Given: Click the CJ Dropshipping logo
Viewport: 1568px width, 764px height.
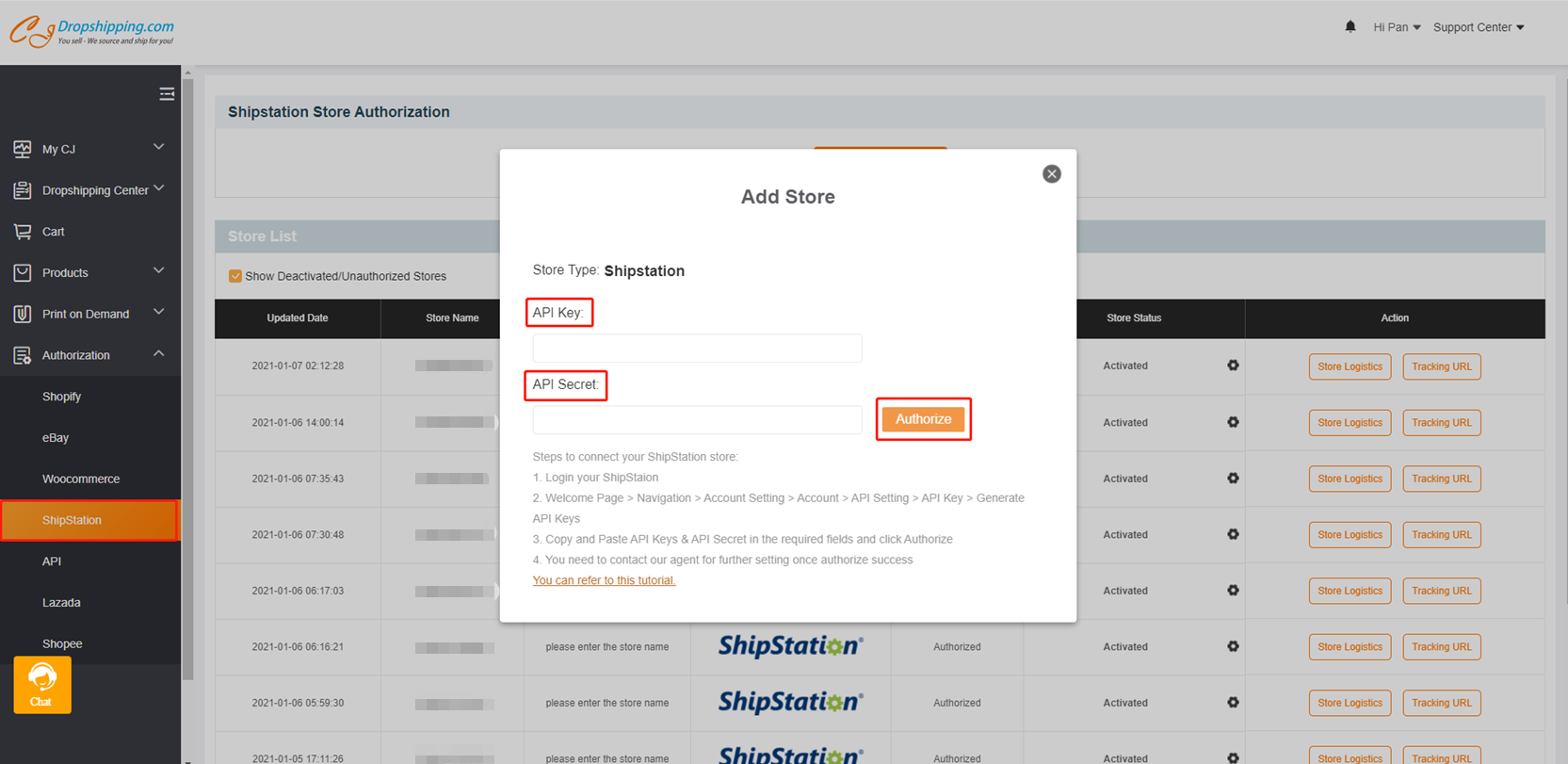Looking at the screenshot, I should coord(92,31).
